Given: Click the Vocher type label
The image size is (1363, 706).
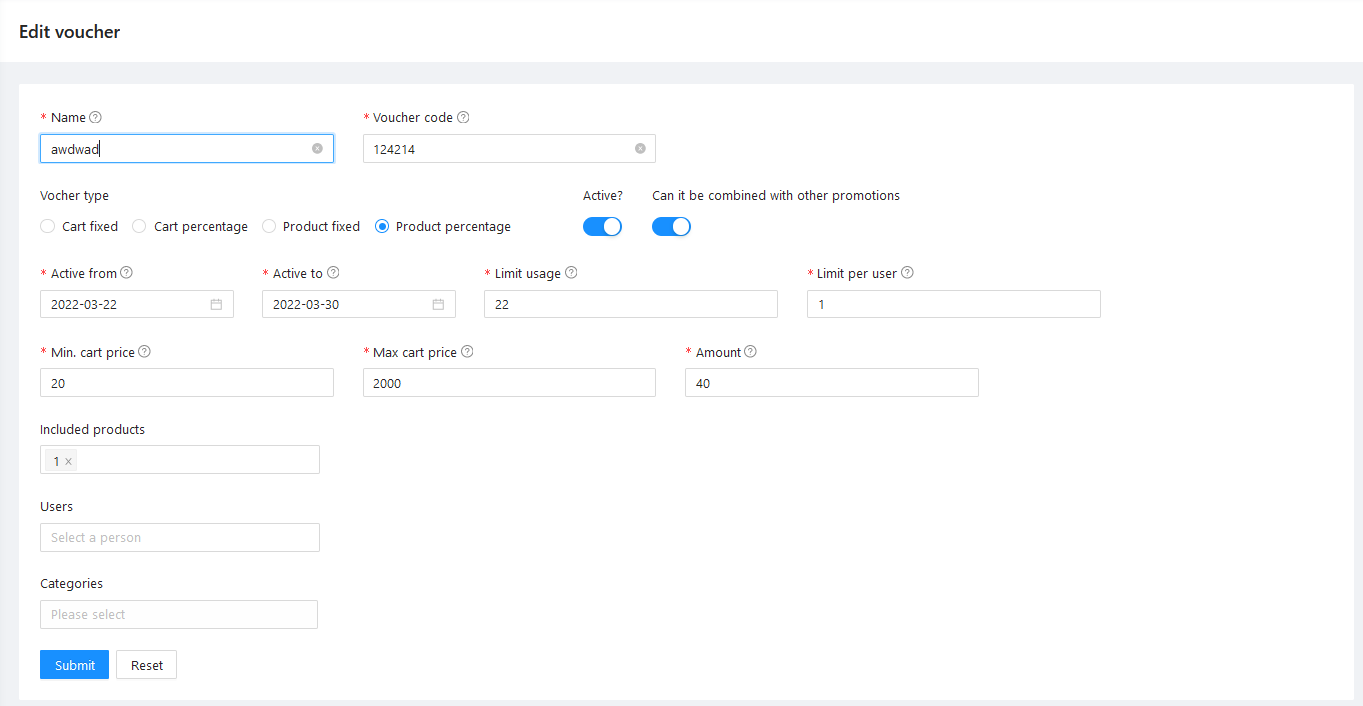Looking at the screenshot, I should pyautogui.click(x=75, y=196).
